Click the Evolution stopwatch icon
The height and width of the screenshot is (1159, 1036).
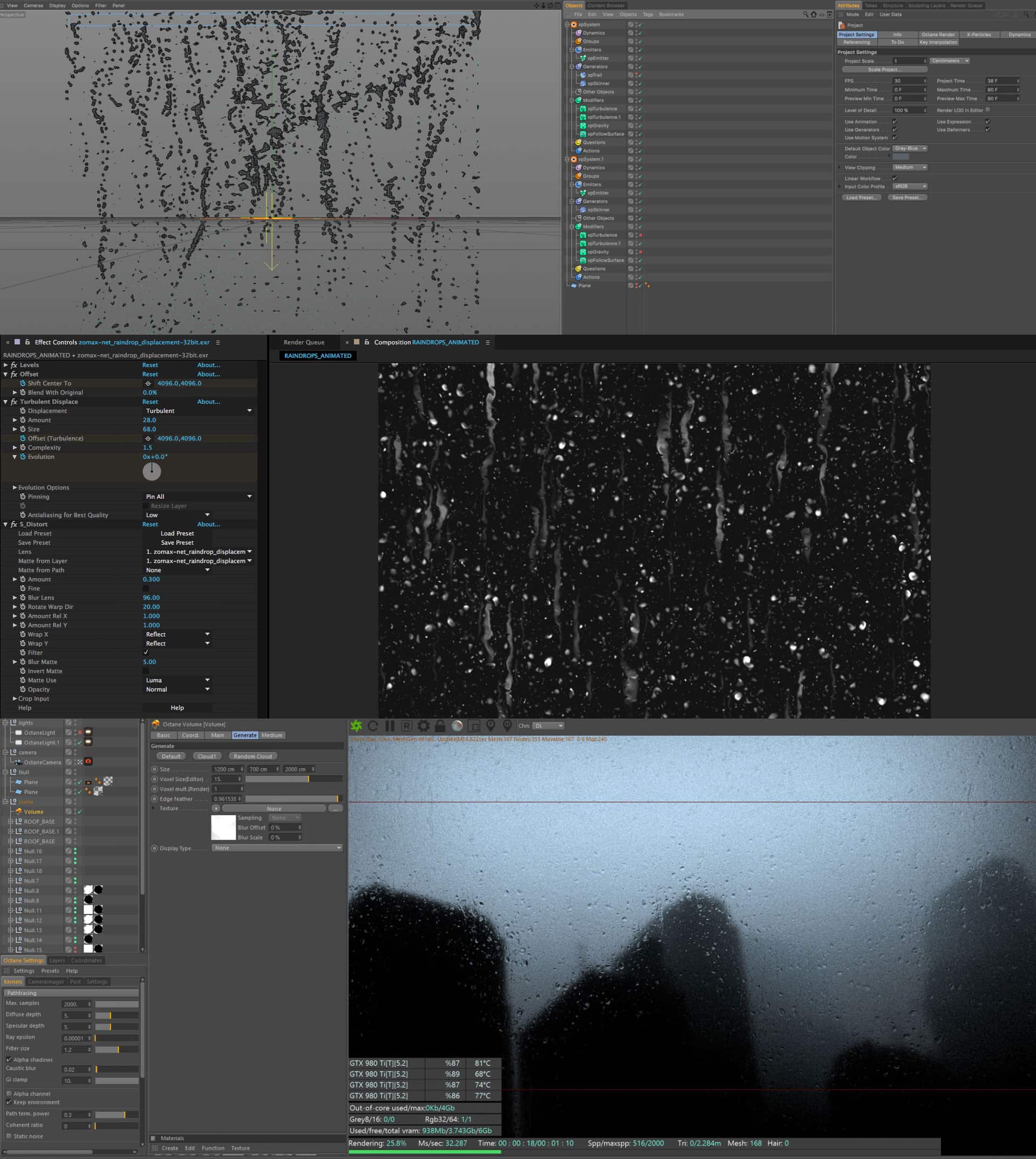point(23,457)
